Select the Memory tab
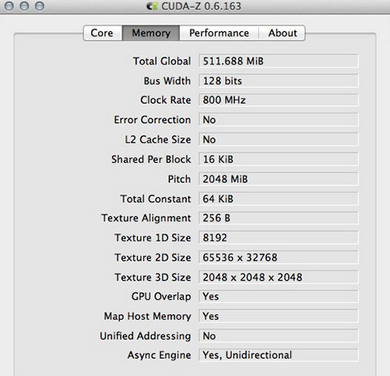Viewport: 390px width, 376px height. click(x=151, y=33)
